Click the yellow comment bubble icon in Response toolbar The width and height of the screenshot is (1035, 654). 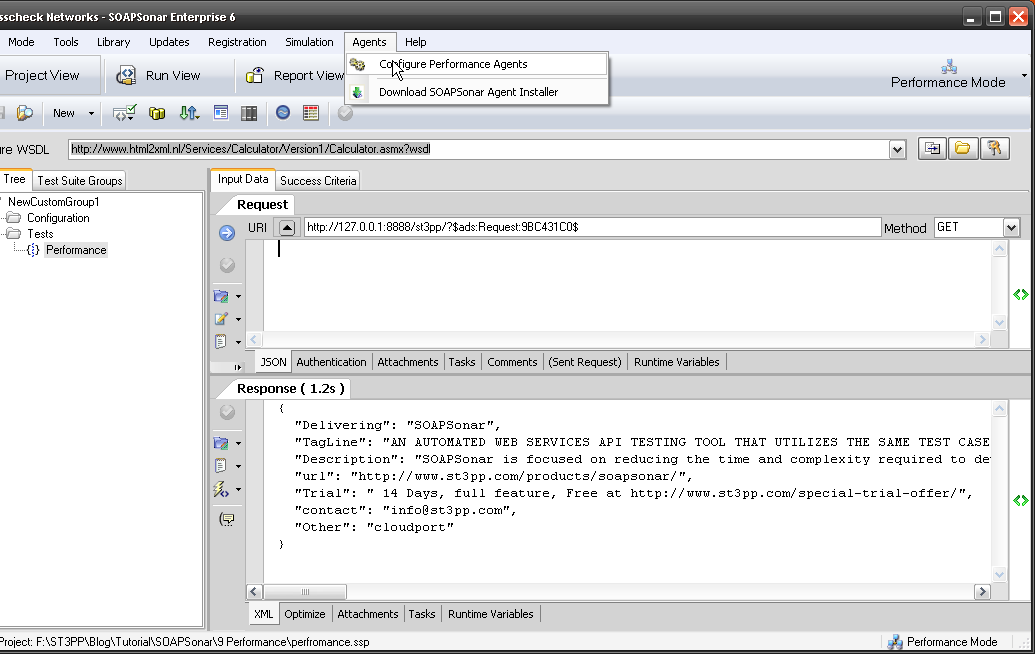(227, 519)
